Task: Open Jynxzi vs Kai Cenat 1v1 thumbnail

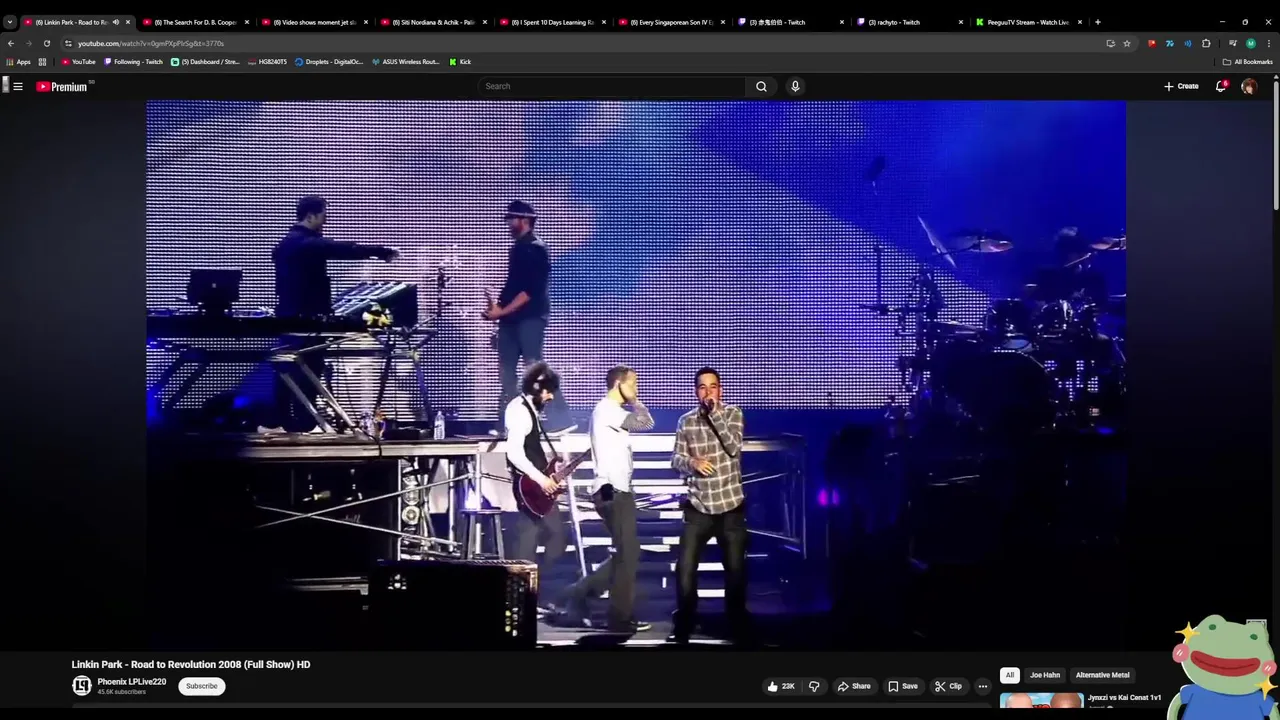Action: (x=1041, y=702)
